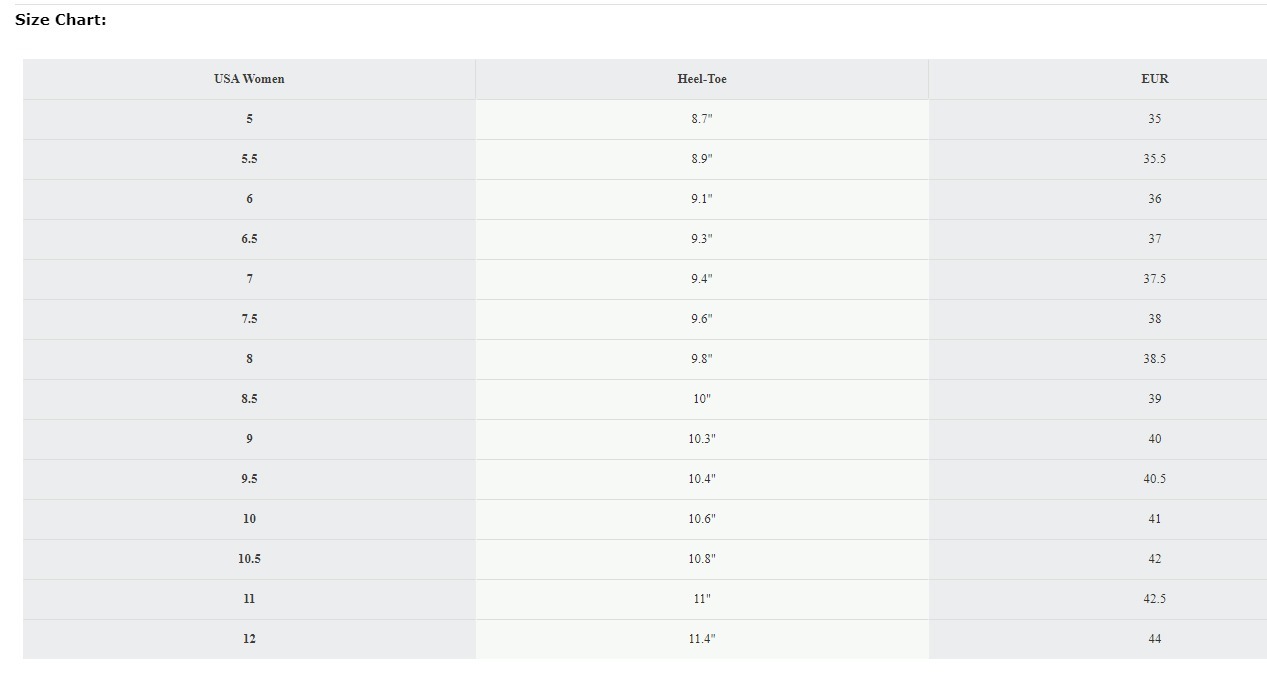Select USA Women size 9.5 cell
Image resolution: width=1267 pixels, height=697 pixels.
pos(249,479)
